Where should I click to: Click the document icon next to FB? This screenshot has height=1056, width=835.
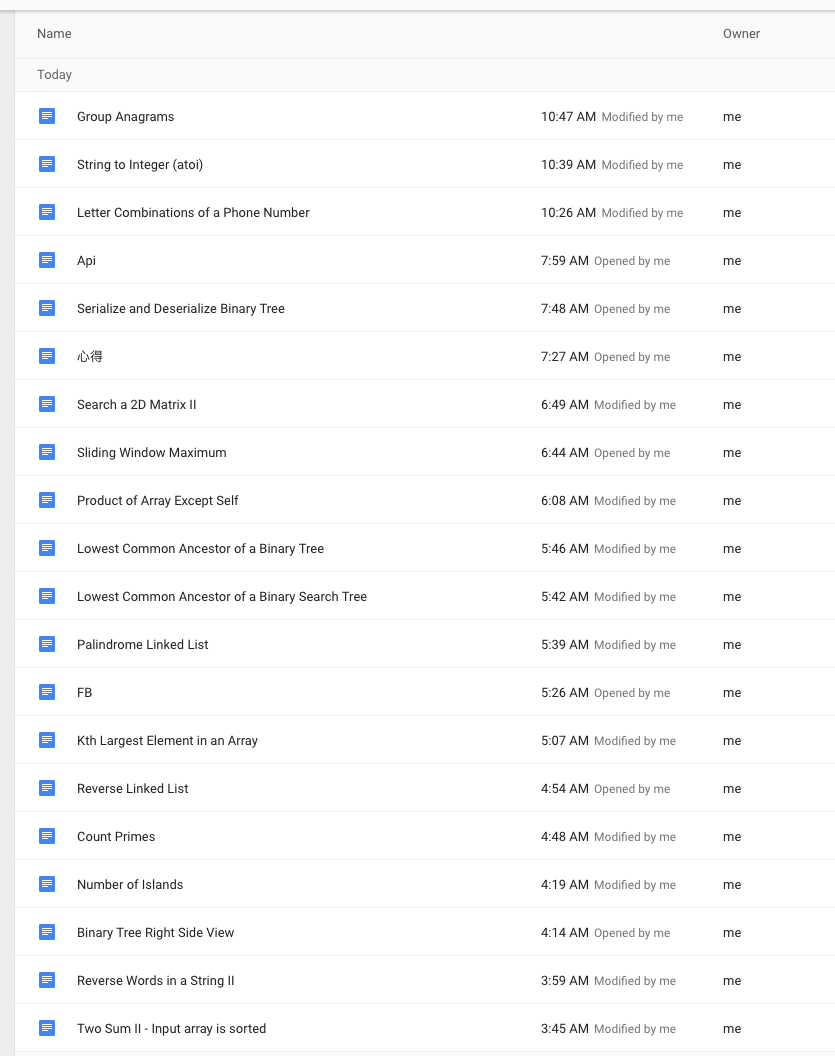pyautogui.click(x=46, y=692)
